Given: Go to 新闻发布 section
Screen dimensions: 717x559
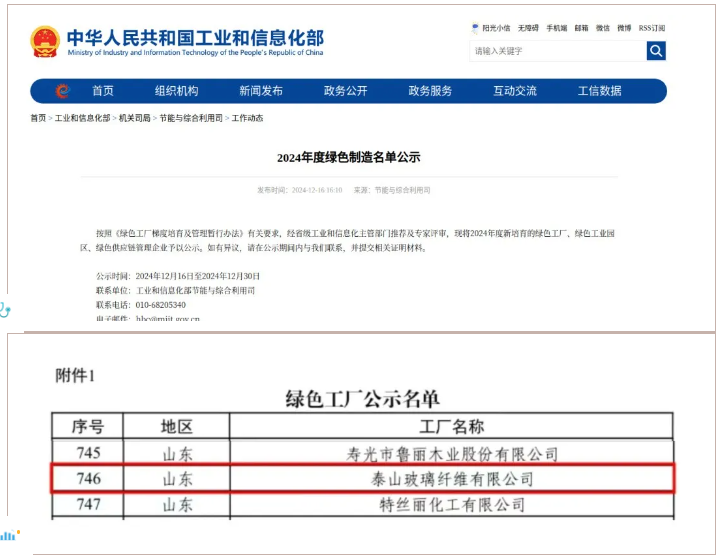Looking at the screenshot, I should coord(261,91).
